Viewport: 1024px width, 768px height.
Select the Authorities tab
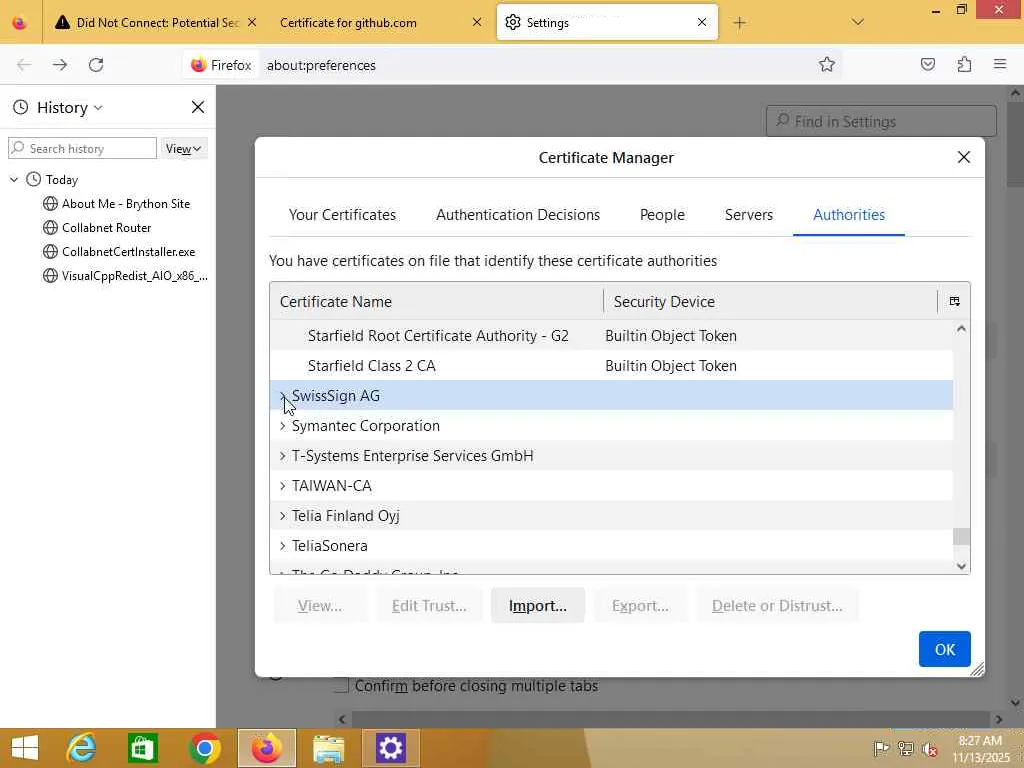pos(849,215)
